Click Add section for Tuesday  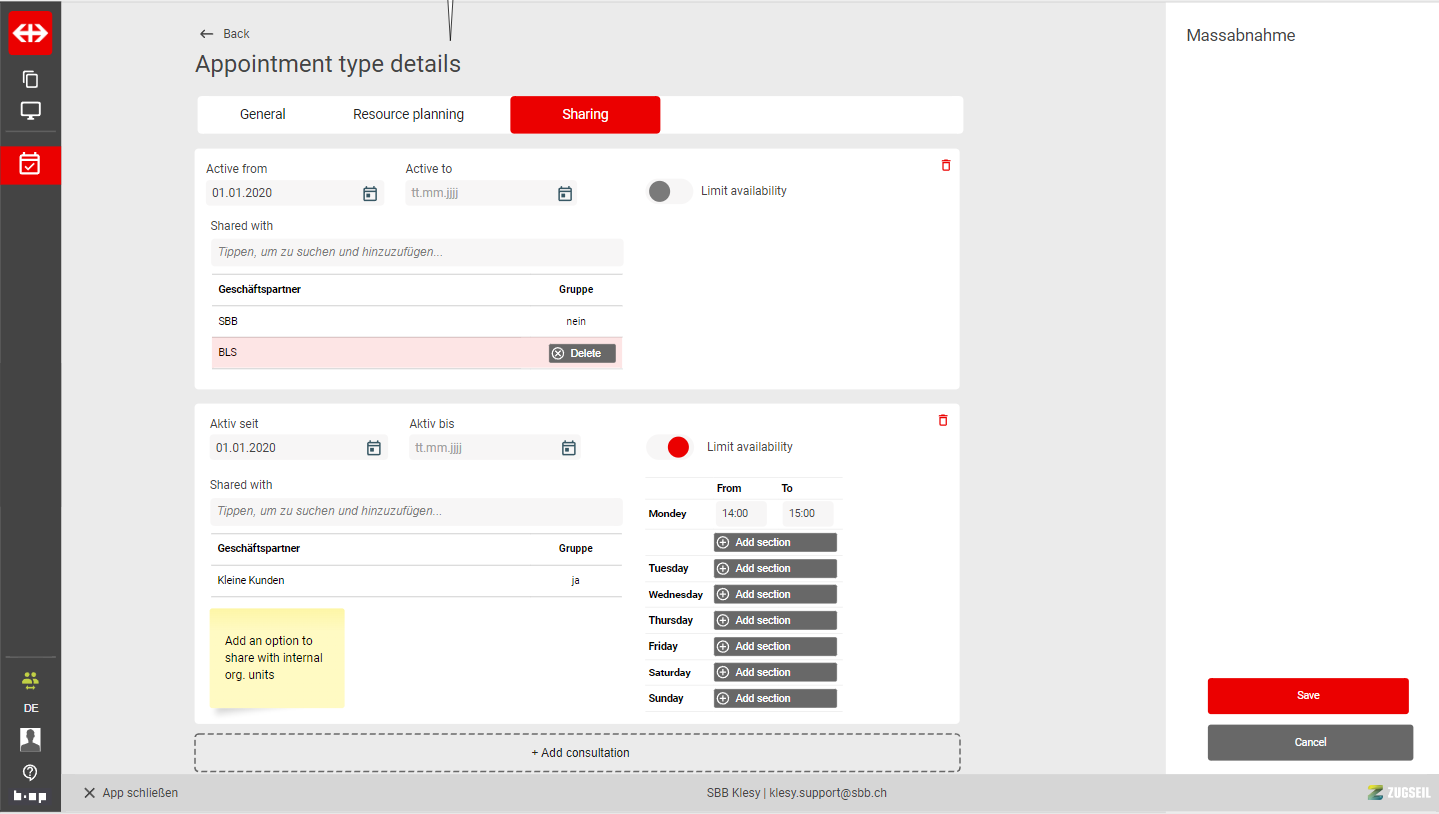[775, 568]
